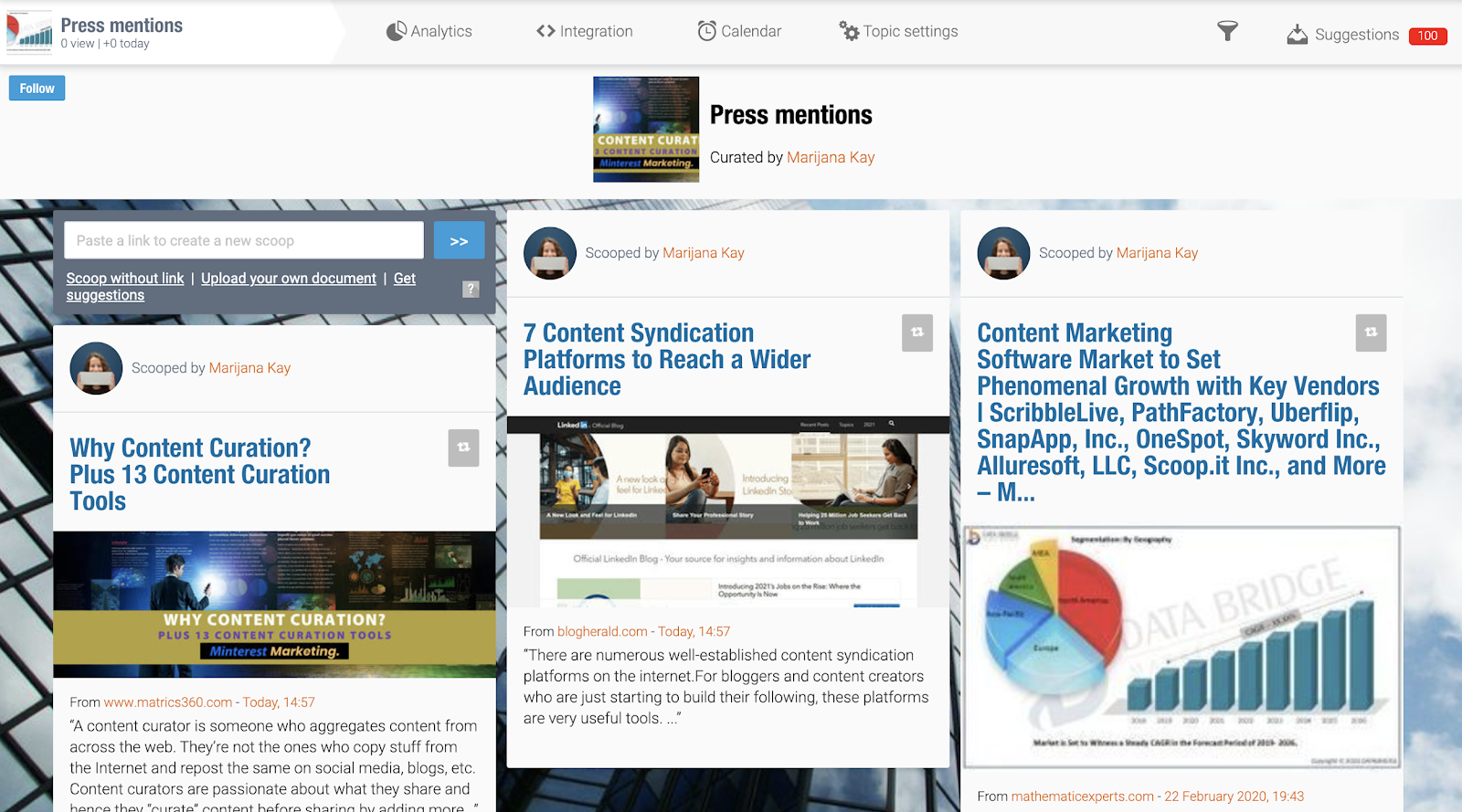
Task: Click the red 100 suggestions badge
Action: click(1427, 36)
